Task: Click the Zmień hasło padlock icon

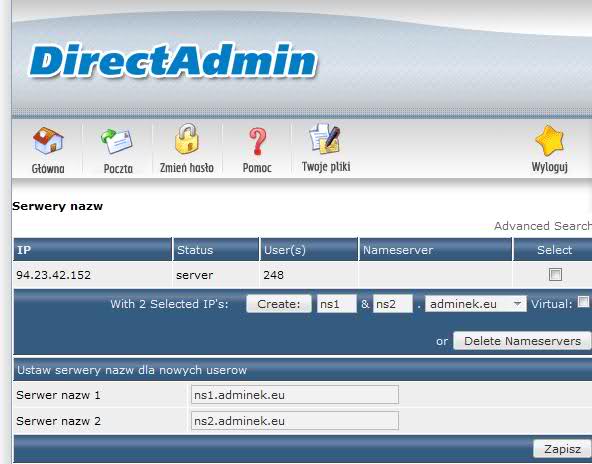Action: click(x=187, y=139)
